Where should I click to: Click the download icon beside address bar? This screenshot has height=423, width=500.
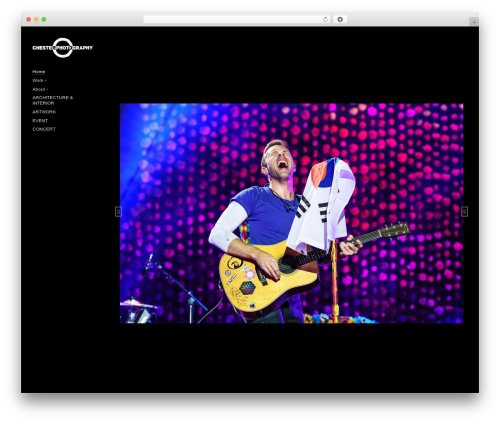[x=340, y=19]
